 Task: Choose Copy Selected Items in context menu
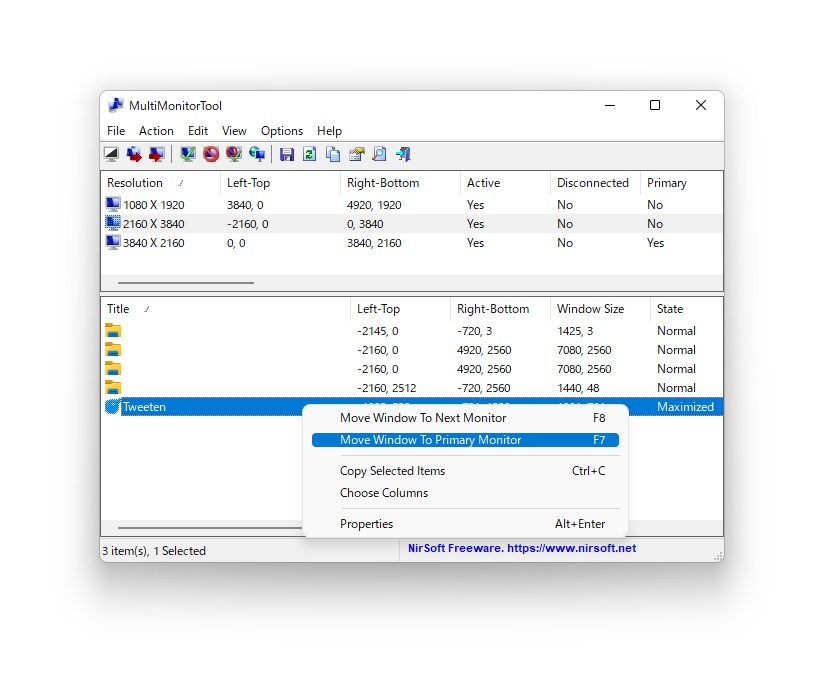click(465, 471)
